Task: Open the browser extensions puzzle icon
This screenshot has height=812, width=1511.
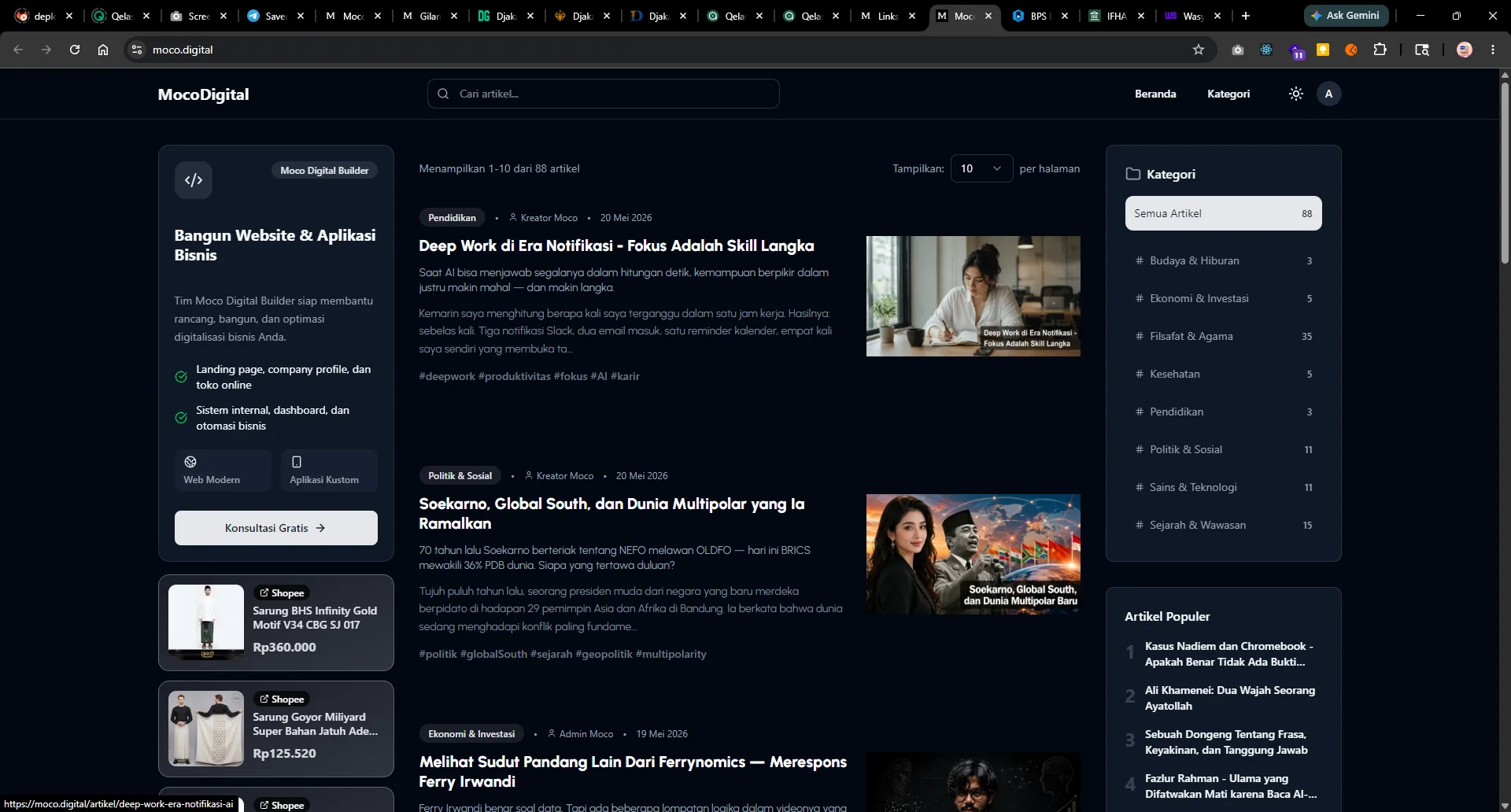Action: (x=1380, y=50)
